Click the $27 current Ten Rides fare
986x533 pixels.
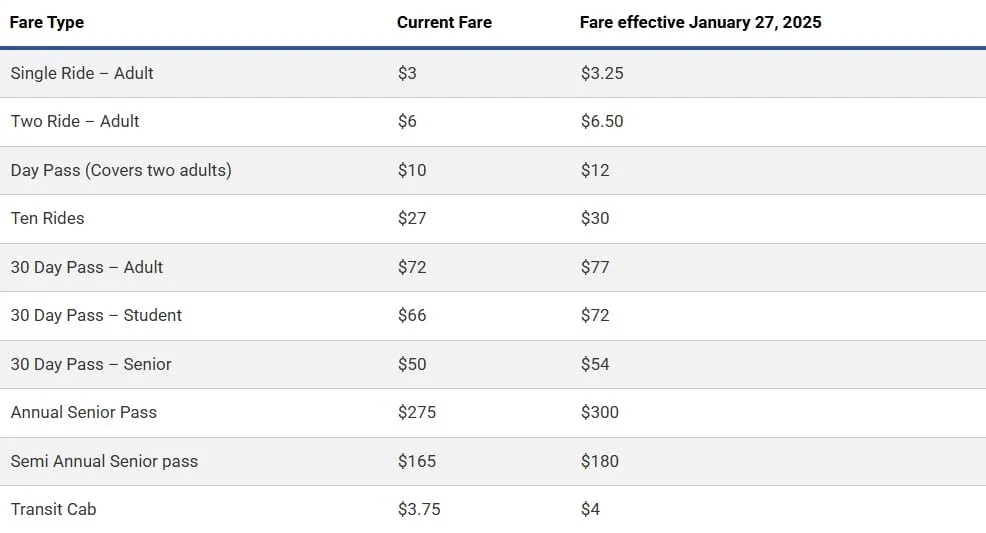pos(412,218)
